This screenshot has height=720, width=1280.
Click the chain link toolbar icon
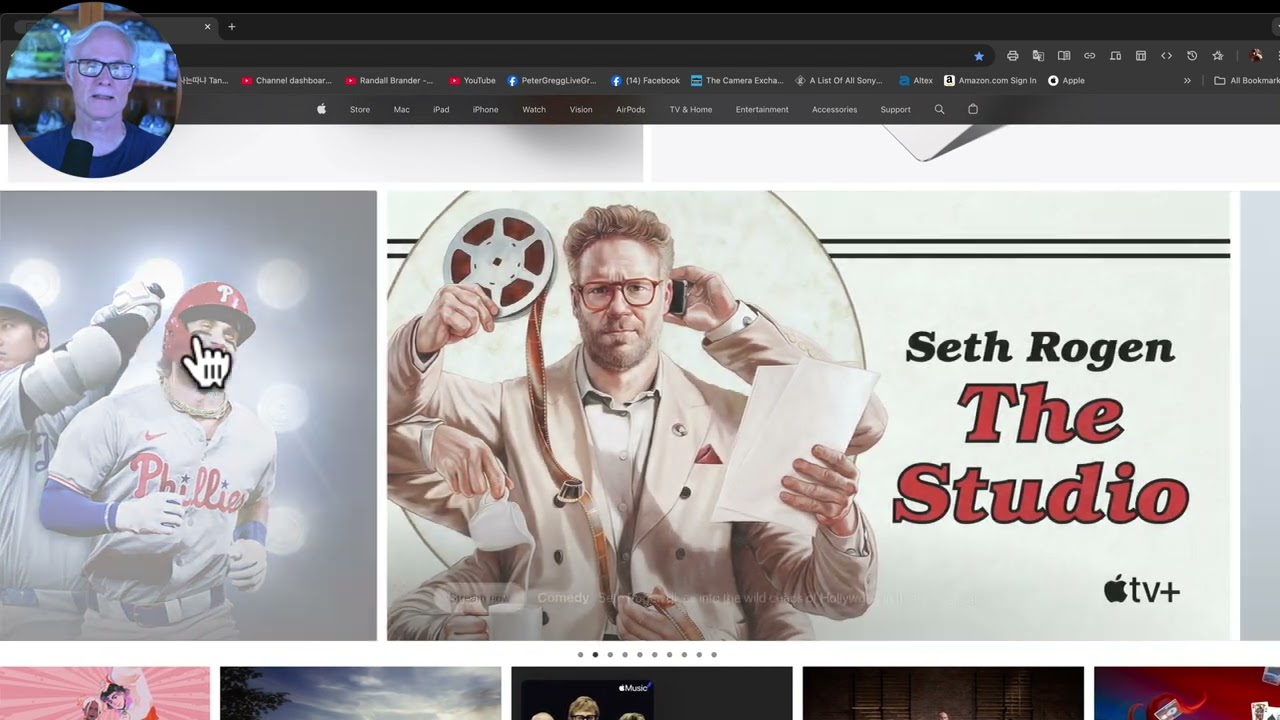(1090, 56)
